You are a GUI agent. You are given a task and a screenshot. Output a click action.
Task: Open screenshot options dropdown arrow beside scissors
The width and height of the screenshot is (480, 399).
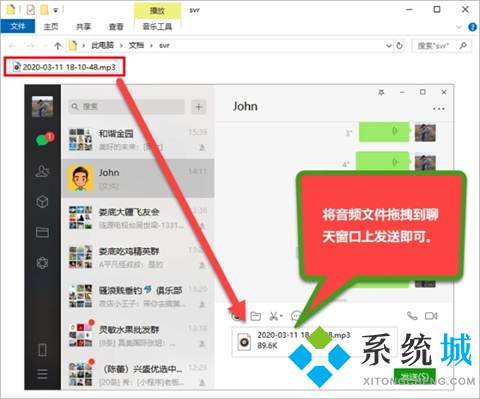pos(281,316)
